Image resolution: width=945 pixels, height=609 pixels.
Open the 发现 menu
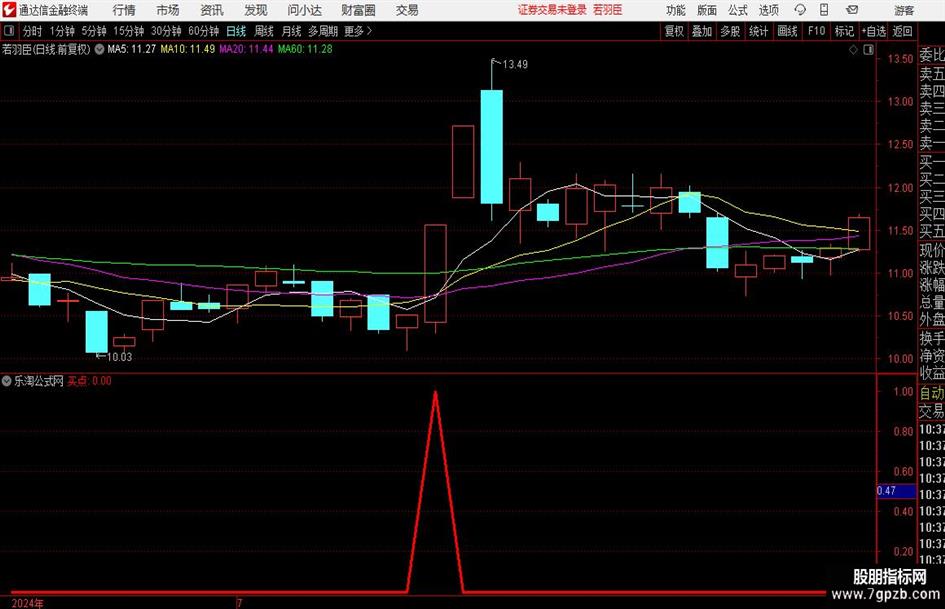256,10
